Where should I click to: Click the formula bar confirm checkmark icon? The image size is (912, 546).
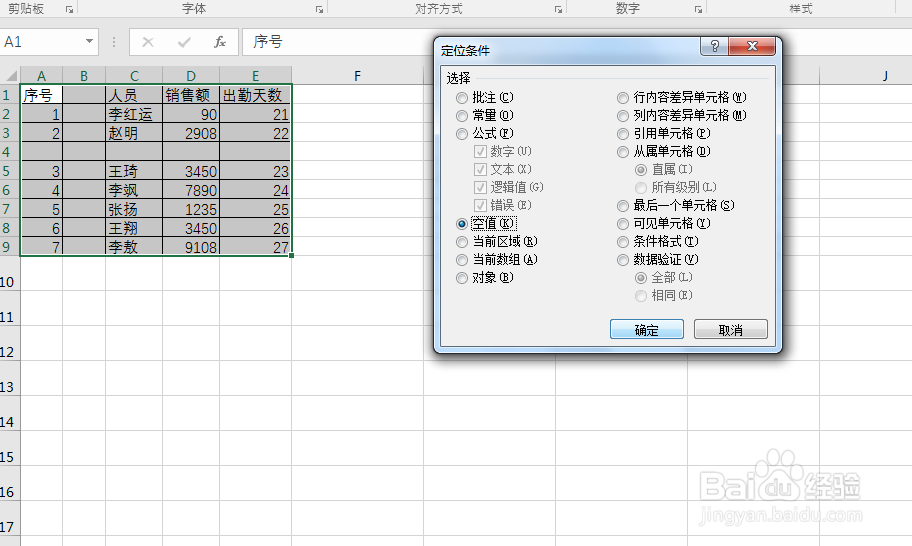point(184,42)
